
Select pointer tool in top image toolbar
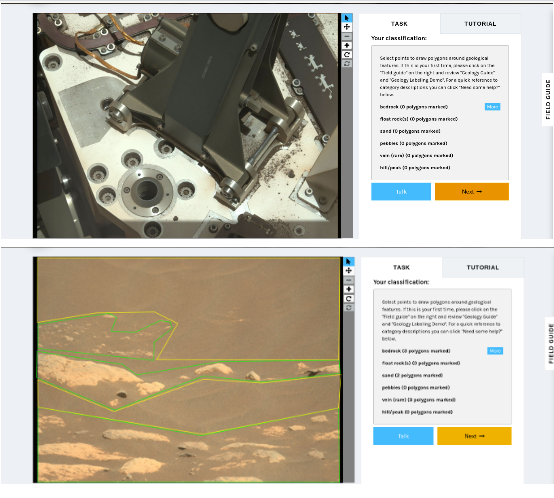pyautogui.click(x=347, y=18)
